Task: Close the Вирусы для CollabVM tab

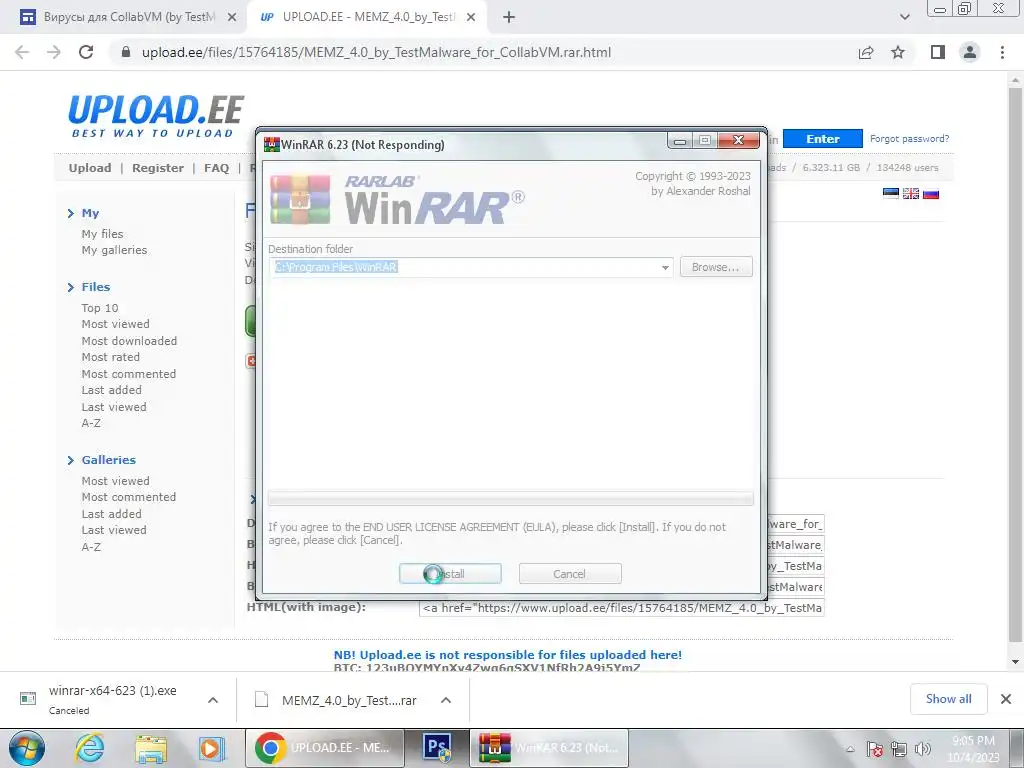Action: pyautogui.click(x=232, y=18)
